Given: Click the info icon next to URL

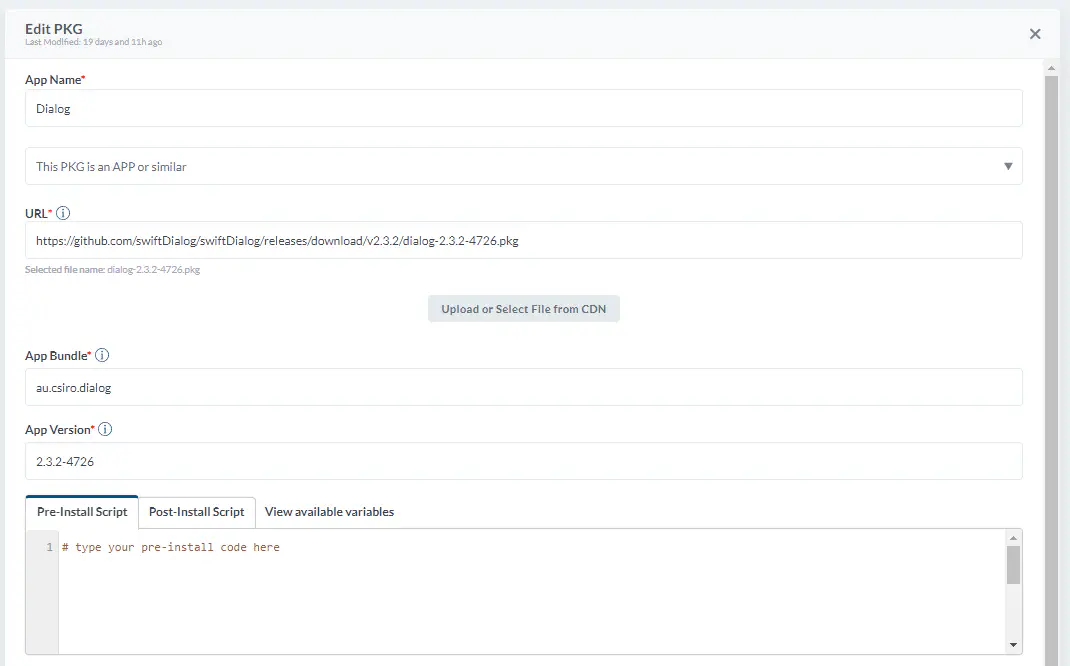Looking at the screenshot, I should coord(64,214).
